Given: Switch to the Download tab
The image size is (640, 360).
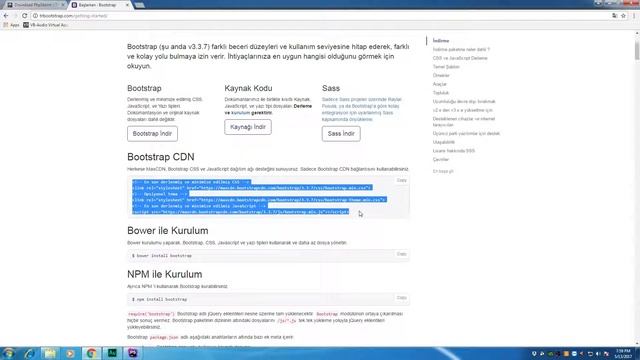Looking at the screenshot, I should tap(35, 5).
